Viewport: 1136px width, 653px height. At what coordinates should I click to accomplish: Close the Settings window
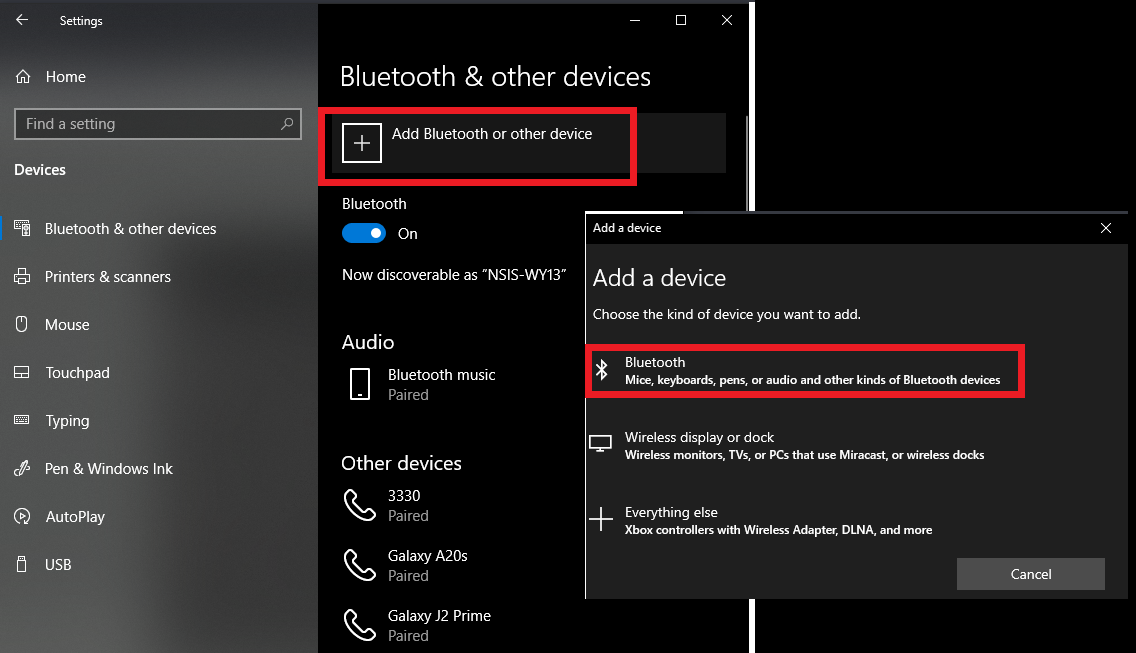[x=727, y=20]
